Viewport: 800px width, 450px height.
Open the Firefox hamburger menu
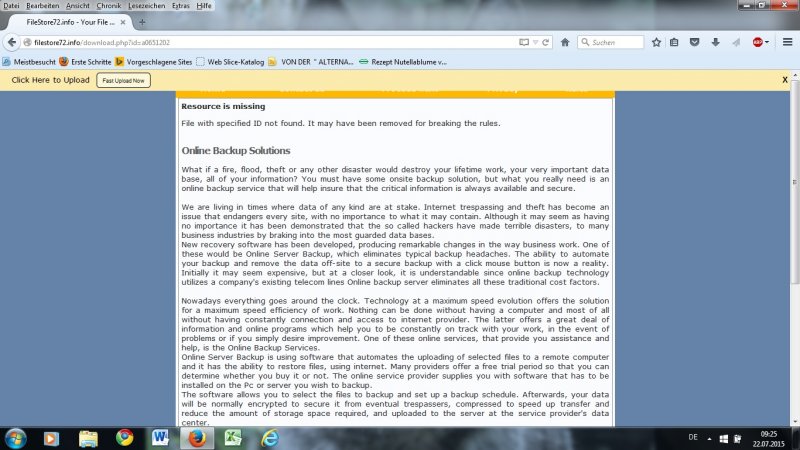pyautogui.click(x=787, y=43)
